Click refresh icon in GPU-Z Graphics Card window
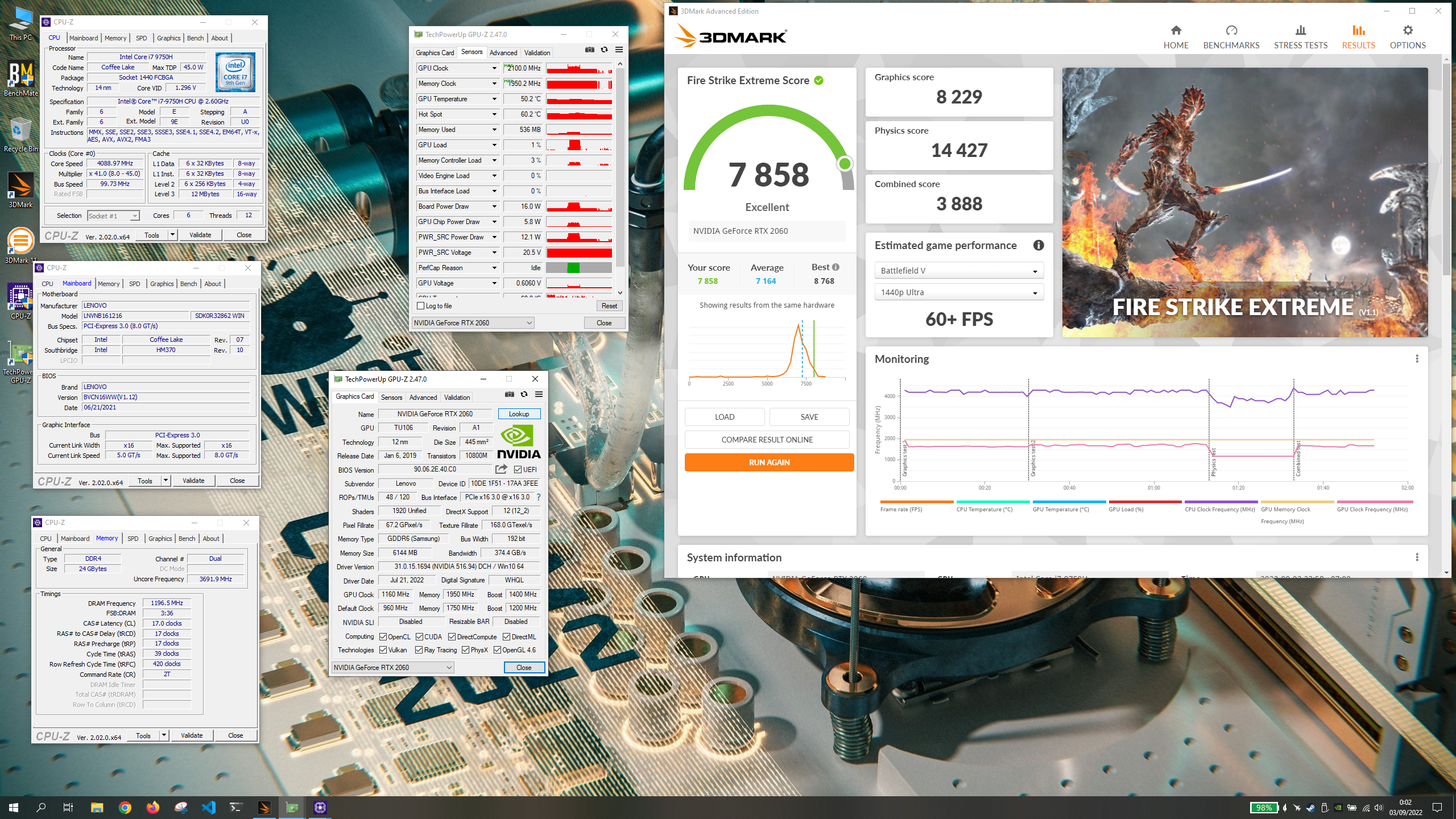Image resolution: width=1456 pixels, height=819 pixels. point(524,395)
